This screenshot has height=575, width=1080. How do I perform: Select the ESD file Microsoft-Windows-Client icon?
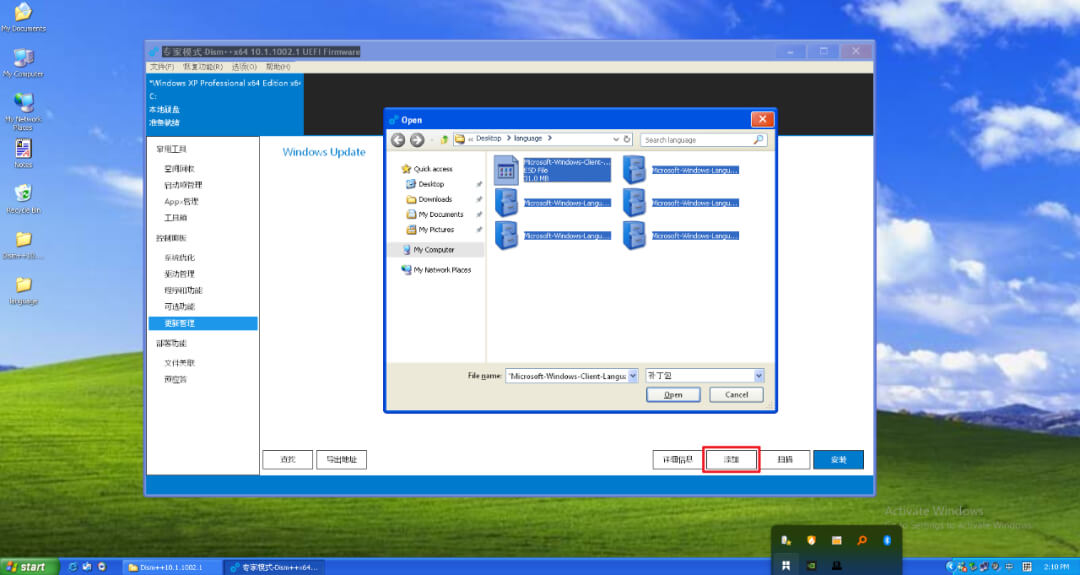[x=507, y=169]
